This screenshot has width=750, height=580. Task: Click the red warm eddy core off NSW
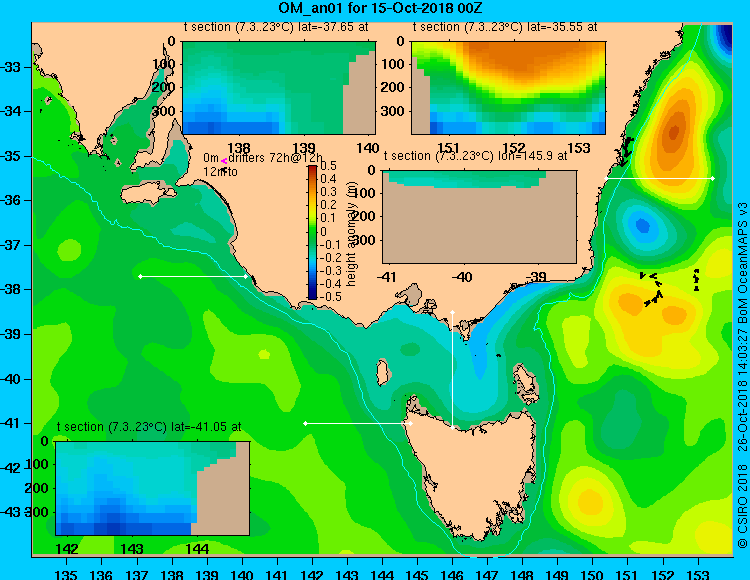point(674,131)
